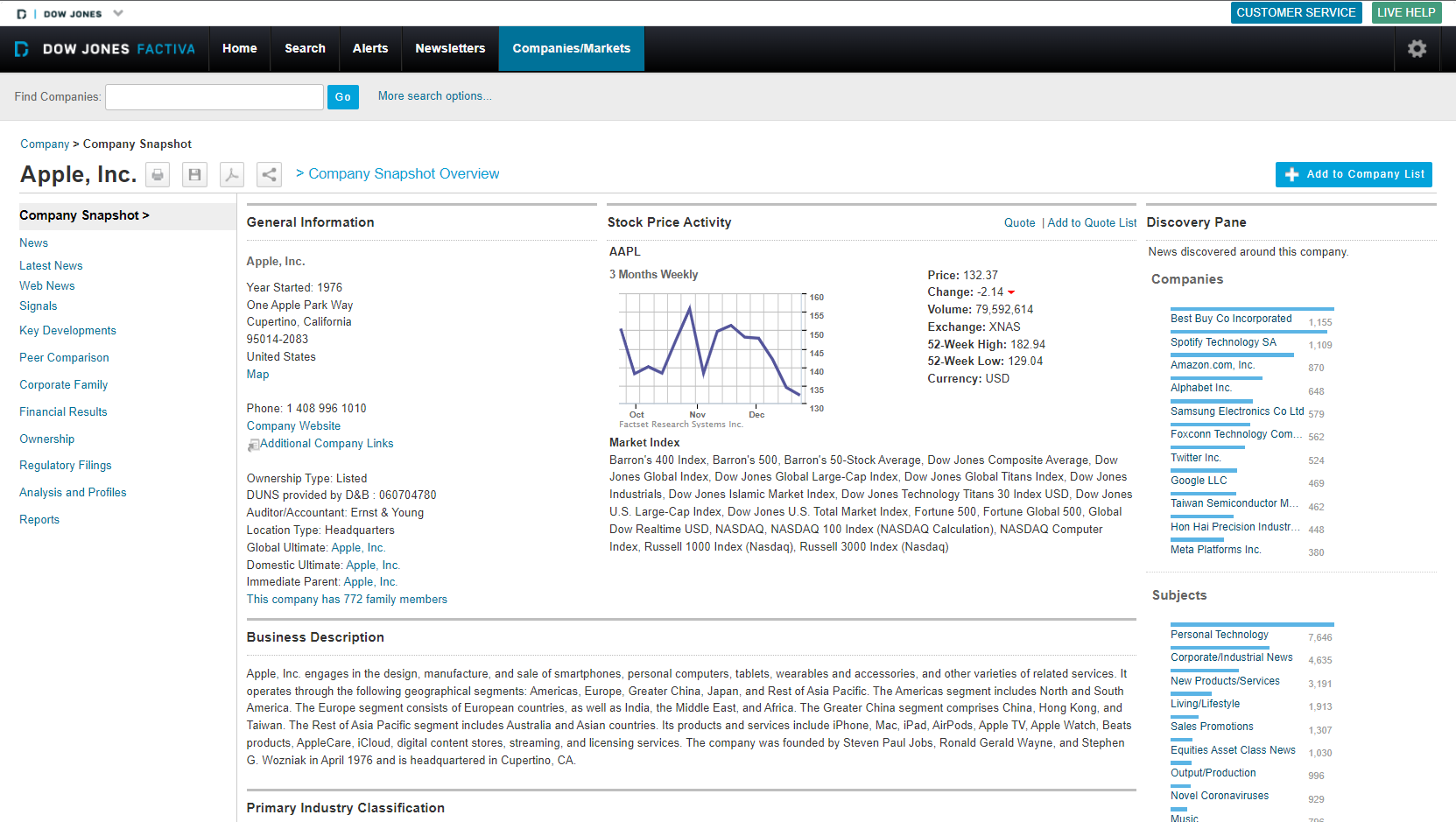
Task: Select Foxconn Technology company entry
Action: (x=1236, y=434)
